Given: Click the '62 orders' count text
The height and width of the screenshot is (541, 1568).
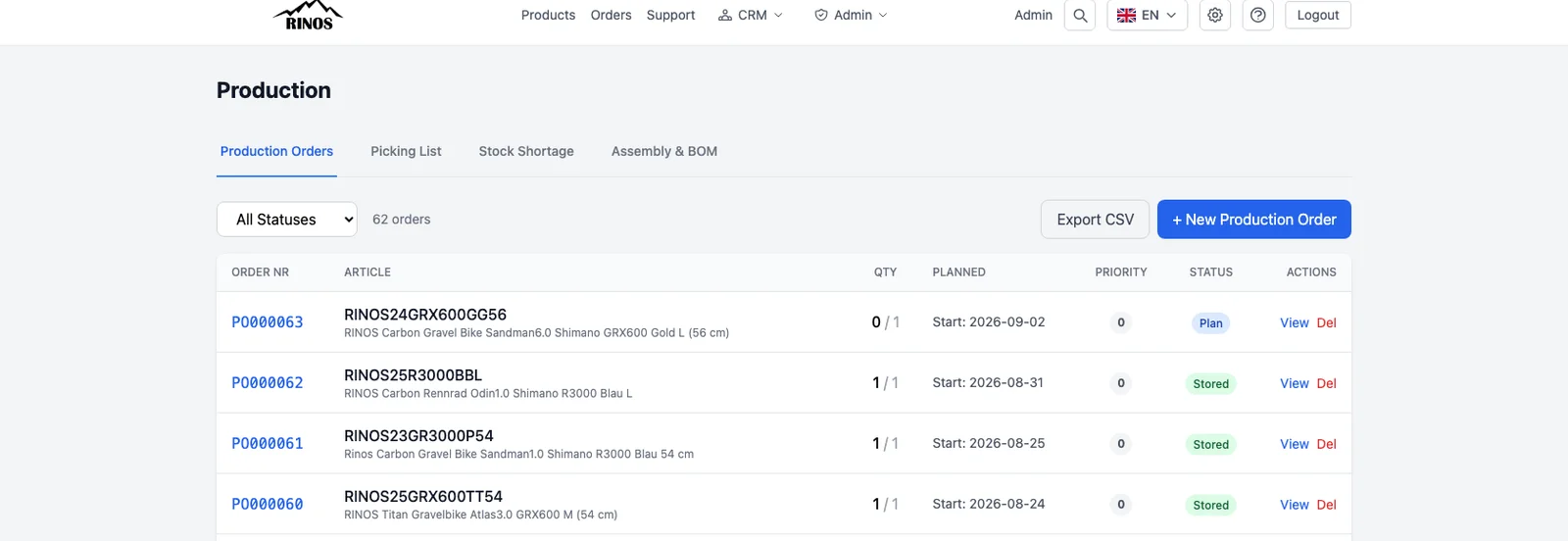Looking at the screenshot, I should pyautogui.click(x=401, y=220).
